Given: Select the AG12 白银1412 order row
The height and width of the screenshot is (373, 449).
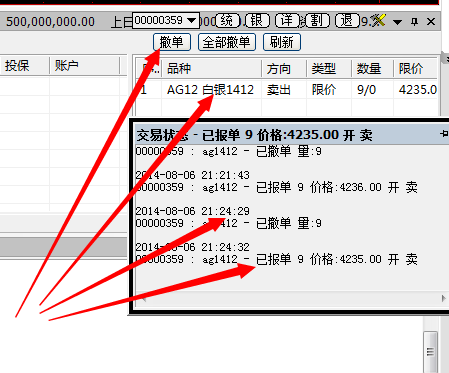Looking at the screenshot, I should (x=287, y=90).
